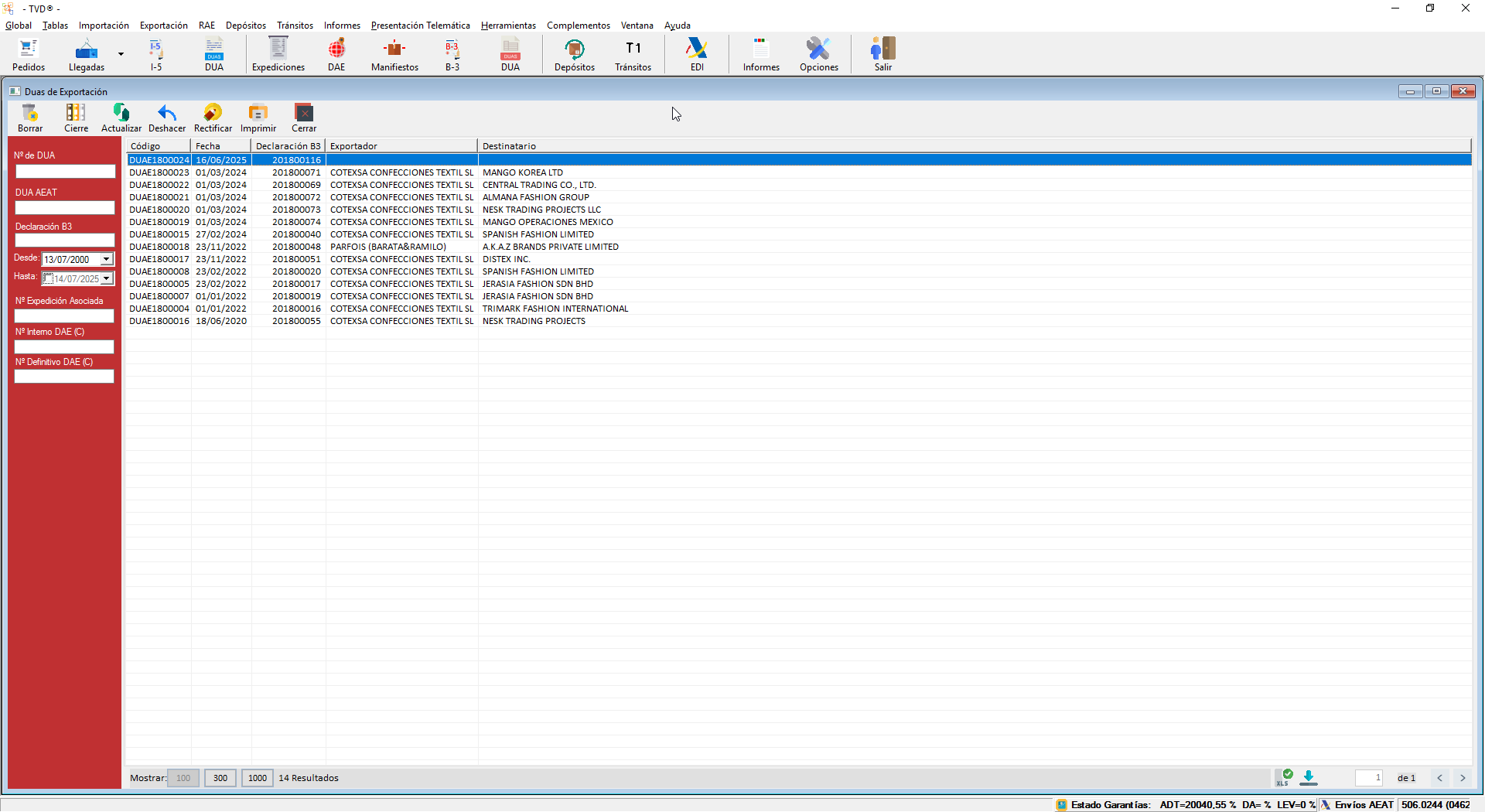Open the Exportación menu
The height and width of the screenshot is (812, 1485).
(x=163, y=26)
